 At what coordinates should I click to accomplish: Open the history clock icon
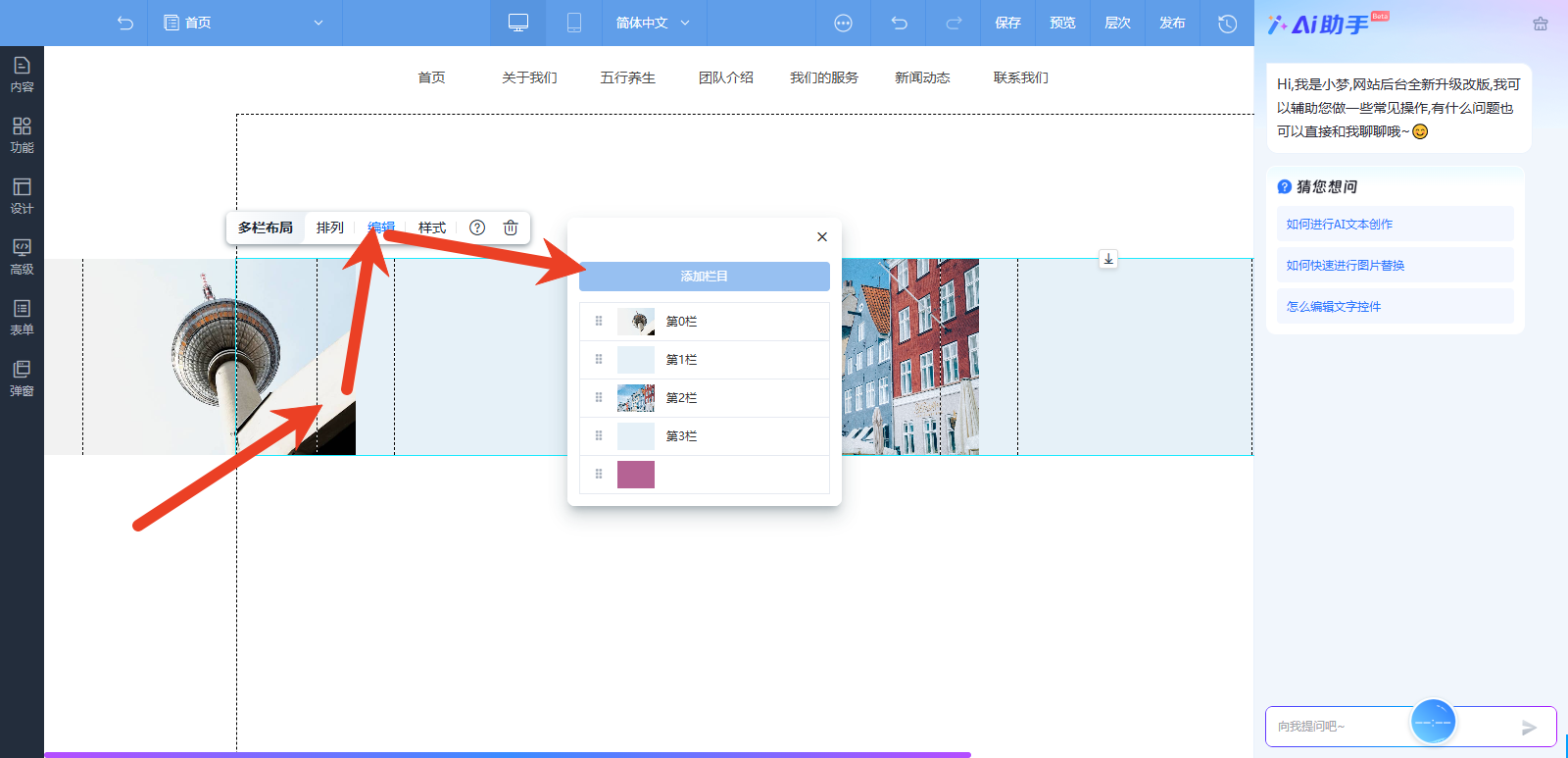pyautogui.click(x=1227, y=23)
